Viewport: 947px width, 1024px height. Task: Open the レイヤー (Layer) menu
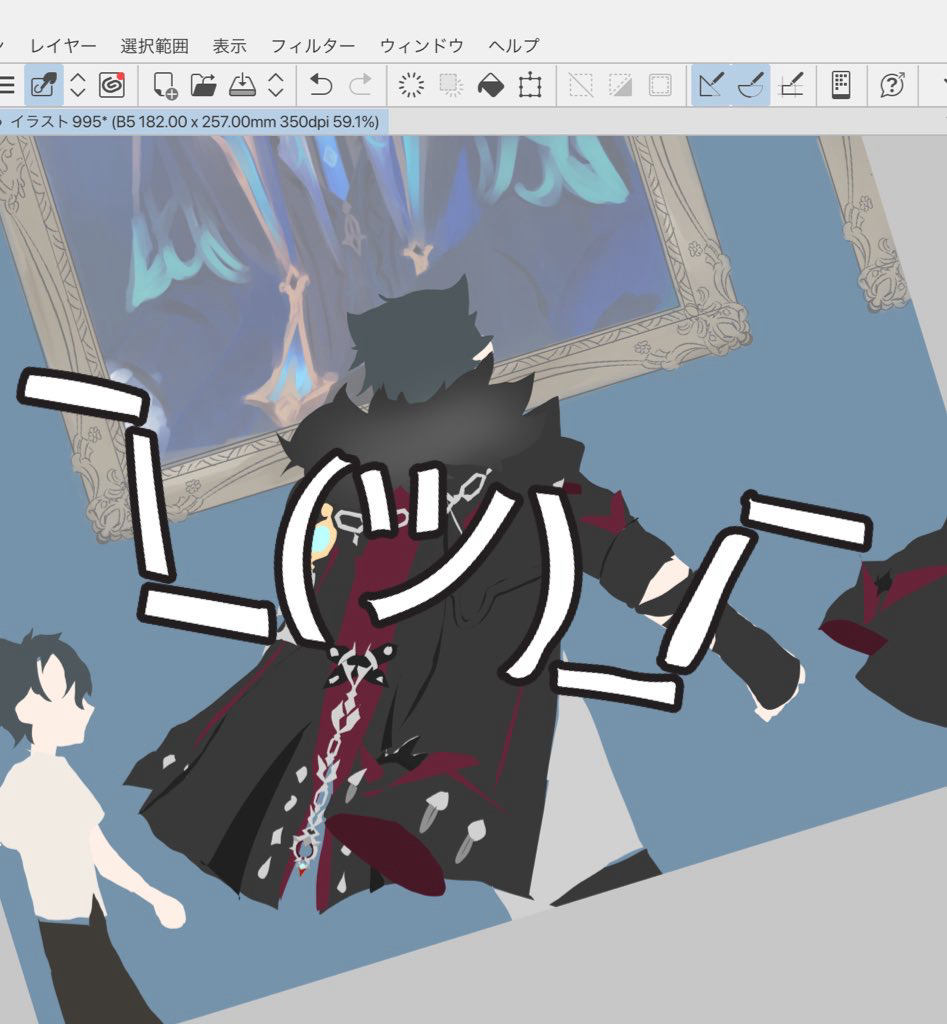[63, 45]
